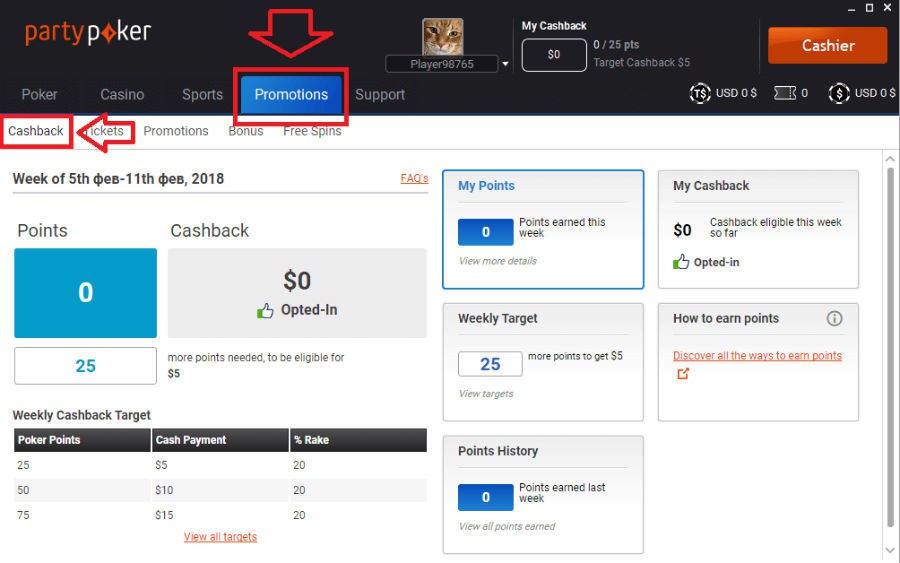Click thumbs up icon in My Cashback card
Viewport: 900px width, 563px height.
tap(682, 262)
